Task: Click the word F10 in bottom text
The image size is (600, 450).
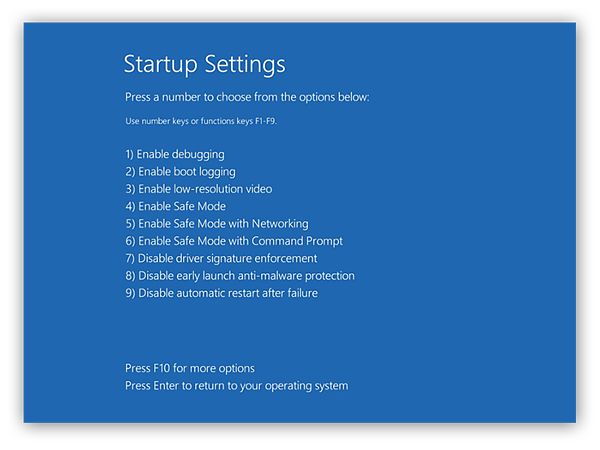Action: [x=161, y=368]
